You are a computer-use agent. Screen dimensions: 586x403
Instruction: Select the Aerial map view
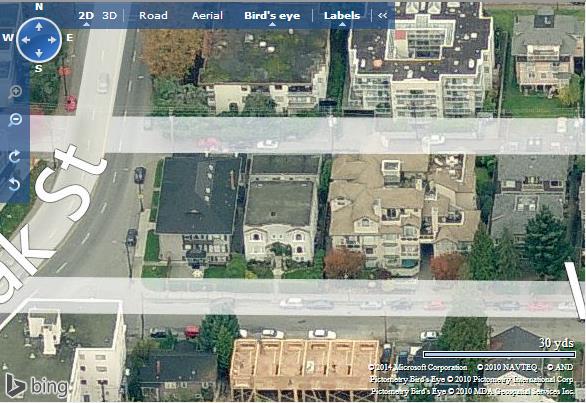(207, 16)
